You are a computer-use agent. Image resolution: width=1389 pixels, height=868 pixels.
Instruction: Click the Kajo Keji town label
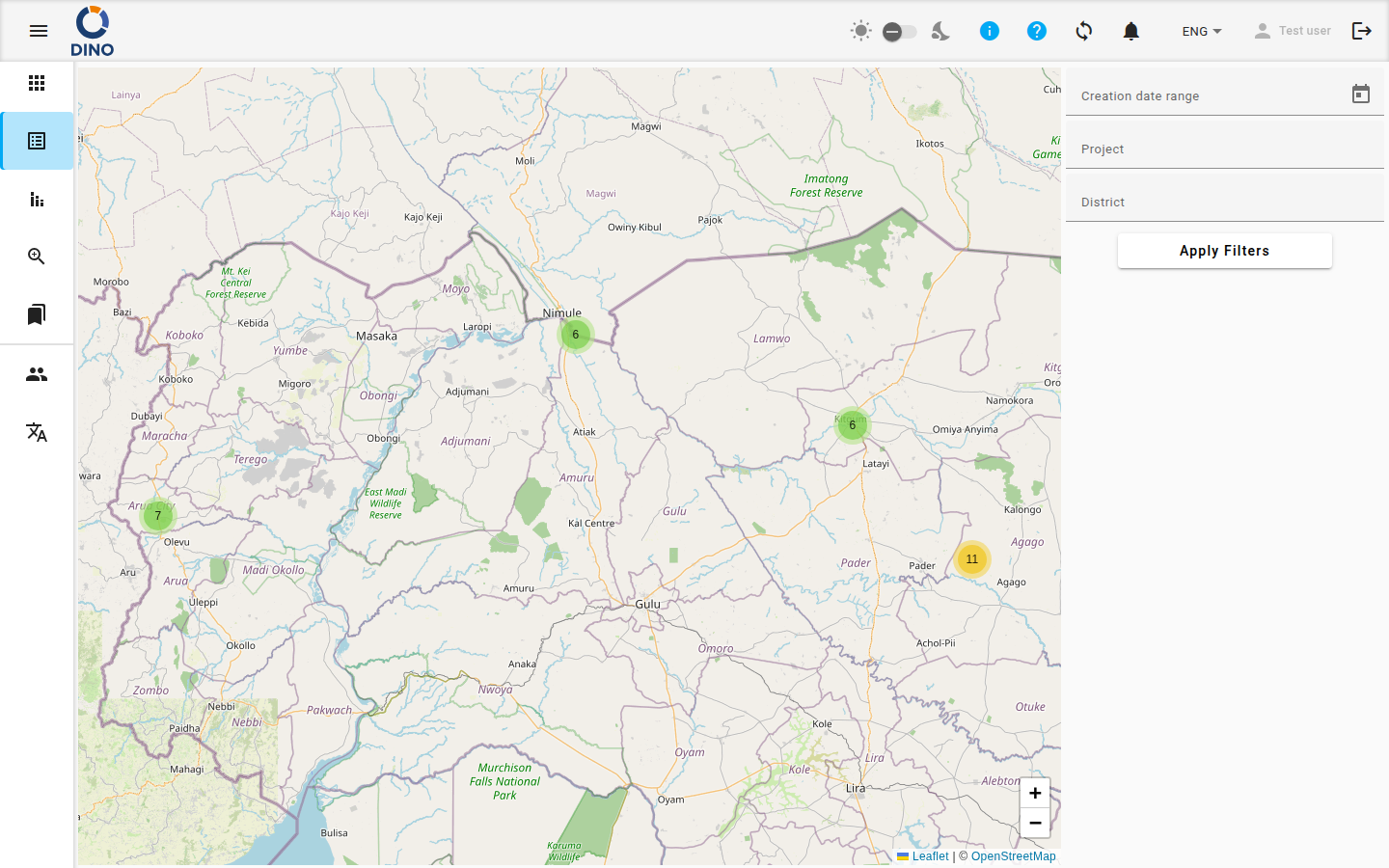tap(423, 217)
